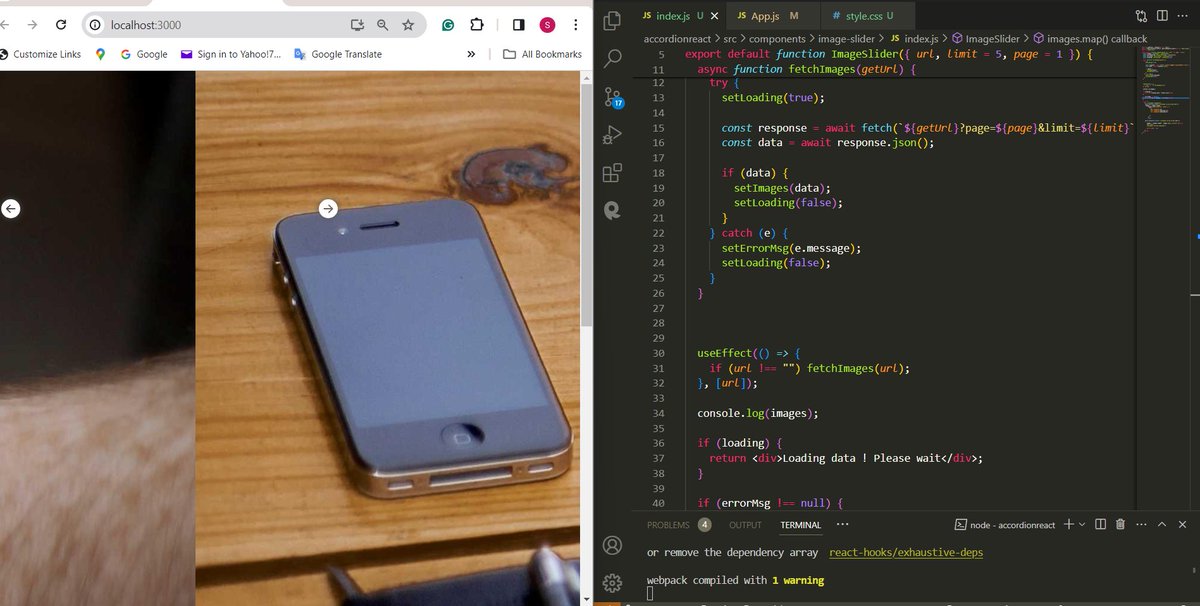The image size is (1200, 606).
Task: Switch to the App.js tab
Action: 764,16
